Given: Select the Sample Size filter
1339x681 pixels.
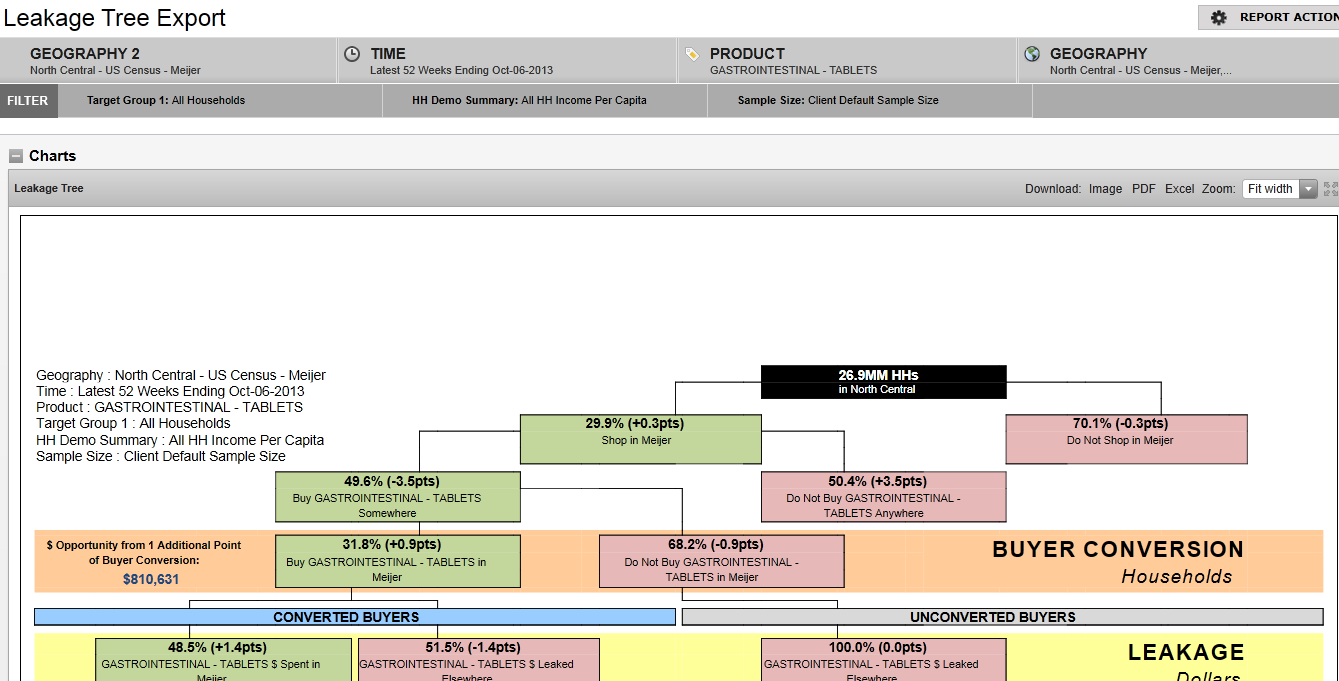Looking at the screenshot, I should [x=838, y=101].
